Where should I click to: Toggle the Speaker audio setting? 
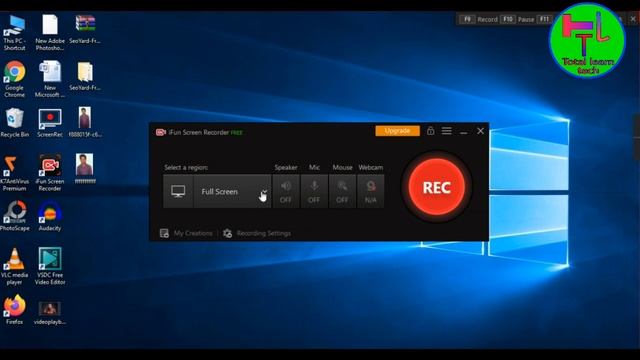pyautogui.click(x=286, y=191)
